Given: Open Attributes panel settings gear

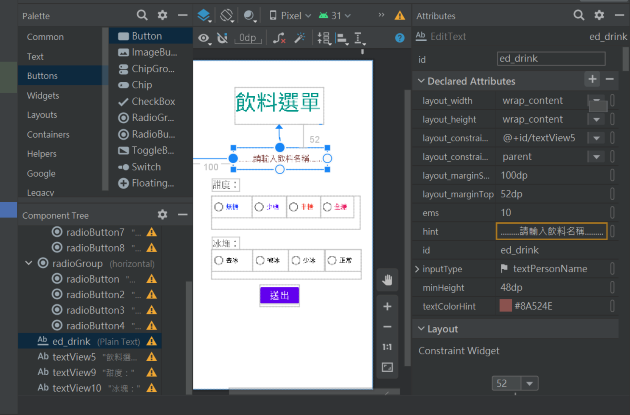Looking at the screenshot, I should pyautogui.click(x=599, y=15).
